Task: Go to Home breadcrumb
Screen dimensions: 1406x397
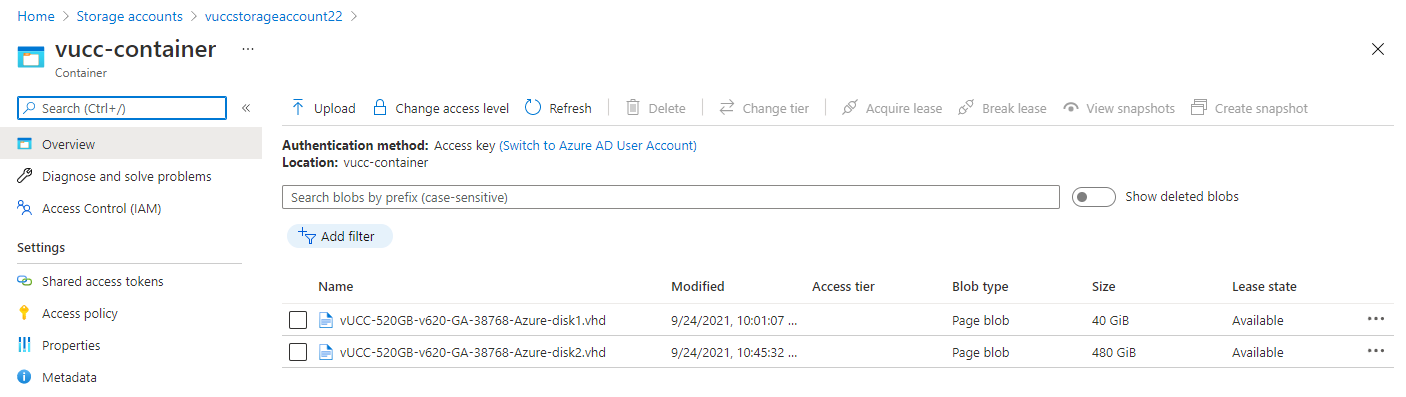Action: click(36, 16)
